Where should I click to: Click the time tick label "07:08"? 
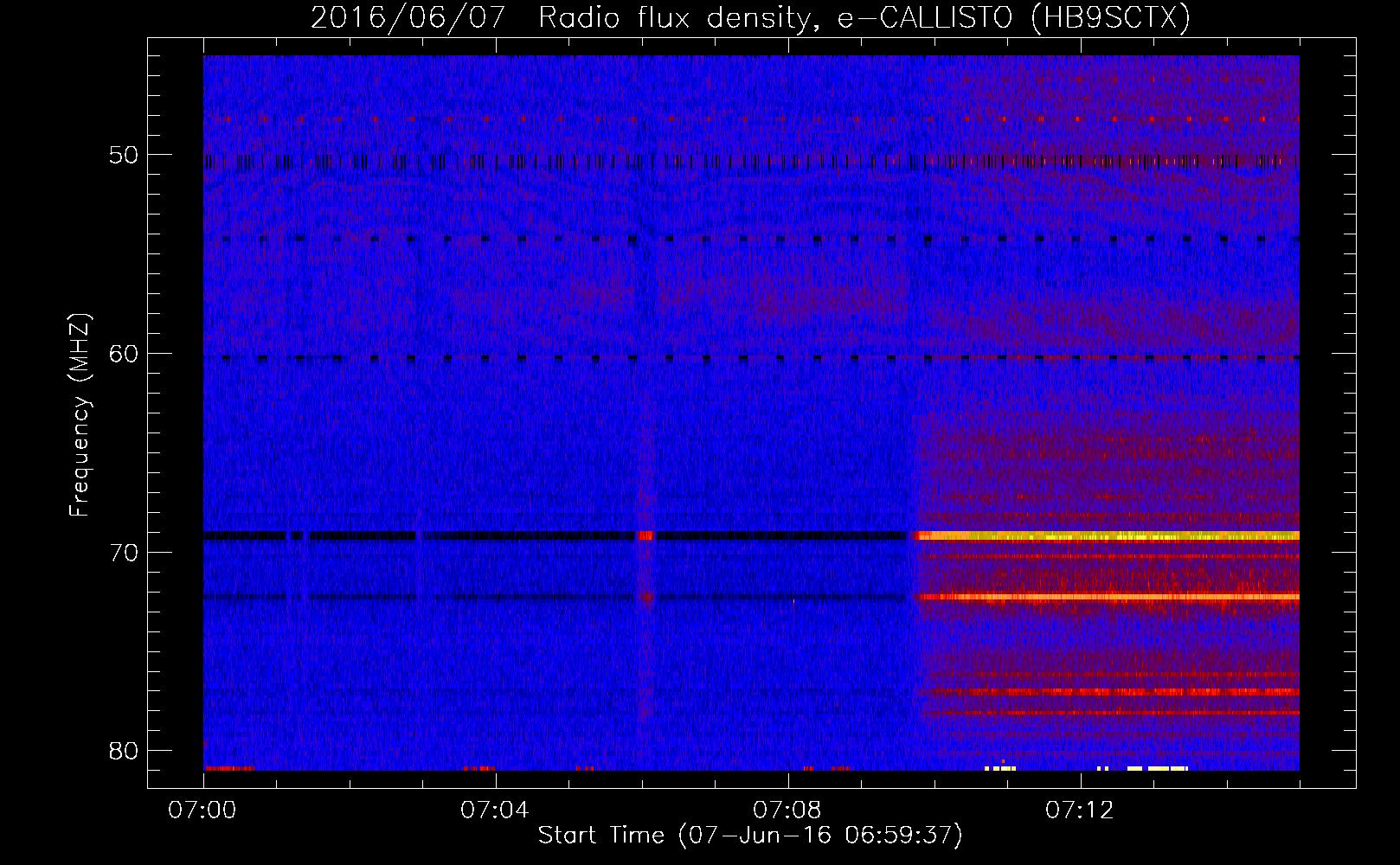787,811
